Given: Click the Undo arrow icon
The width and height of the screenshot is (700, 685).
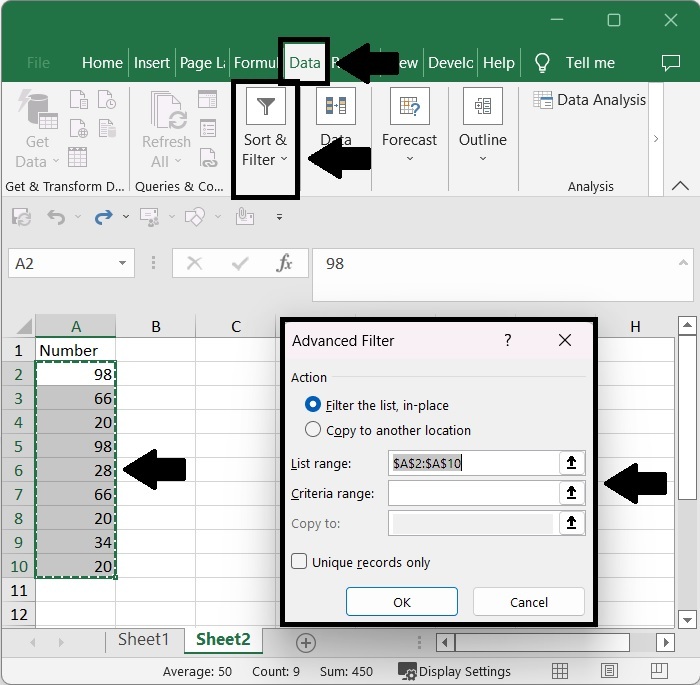Looking at the screenshot, I should click(x=56, y=217).
